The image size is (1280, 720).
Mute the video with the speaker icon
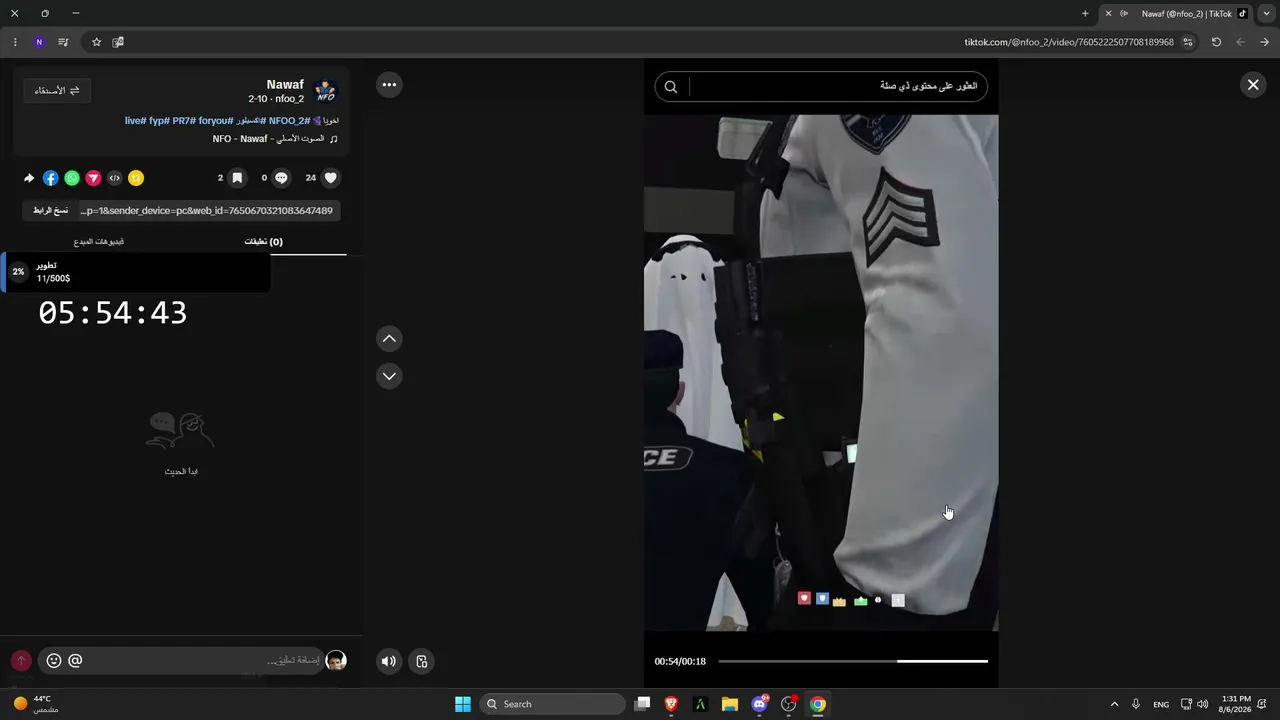click(x=389, y=661)
